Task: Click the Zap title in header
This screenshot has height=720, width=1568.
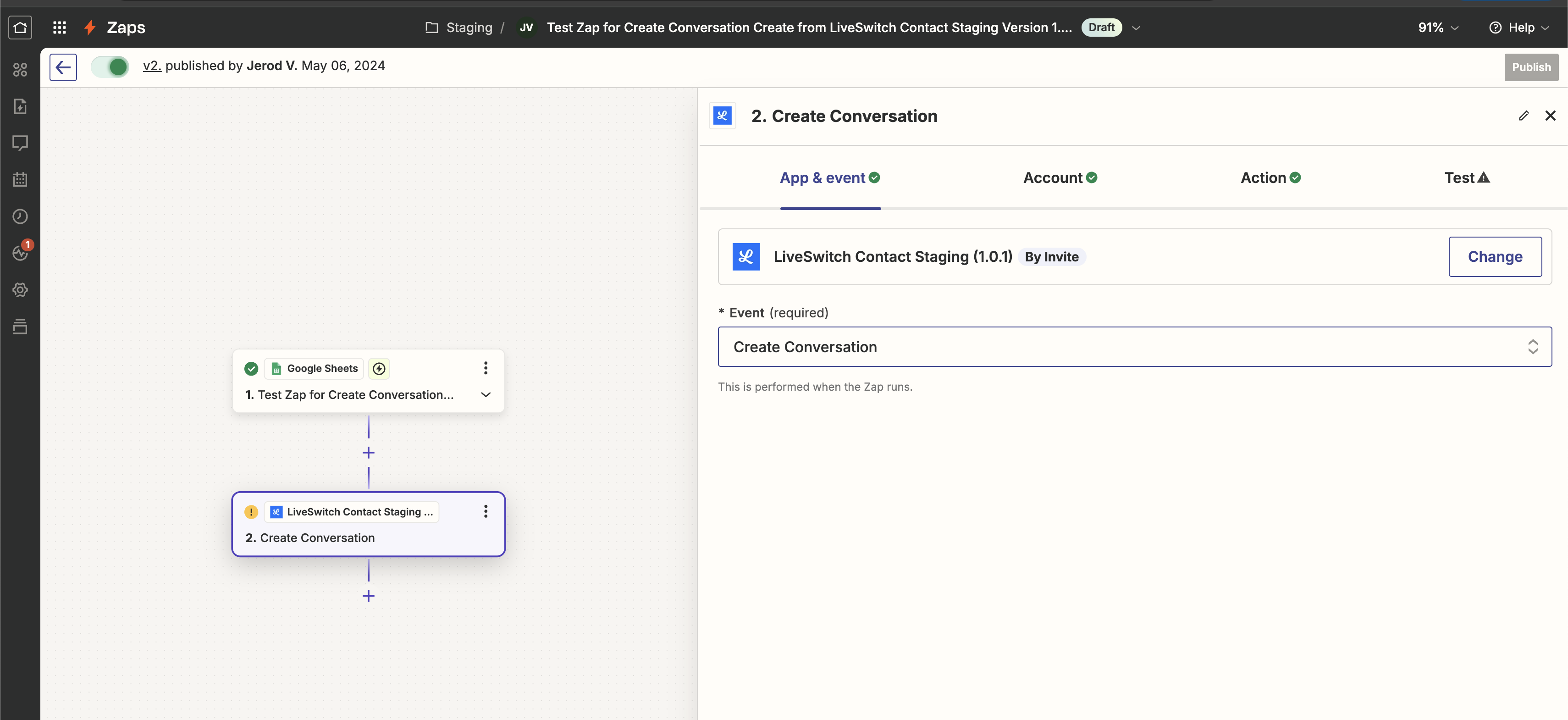Action: 809,28
